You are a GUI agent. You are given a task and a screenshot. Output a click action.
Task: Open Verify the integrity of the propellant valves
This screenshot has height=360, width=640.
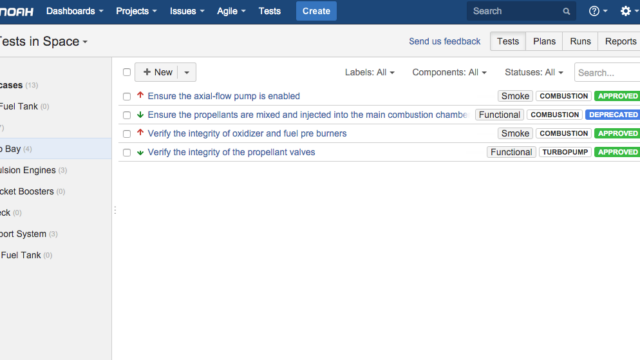(231, 152)
